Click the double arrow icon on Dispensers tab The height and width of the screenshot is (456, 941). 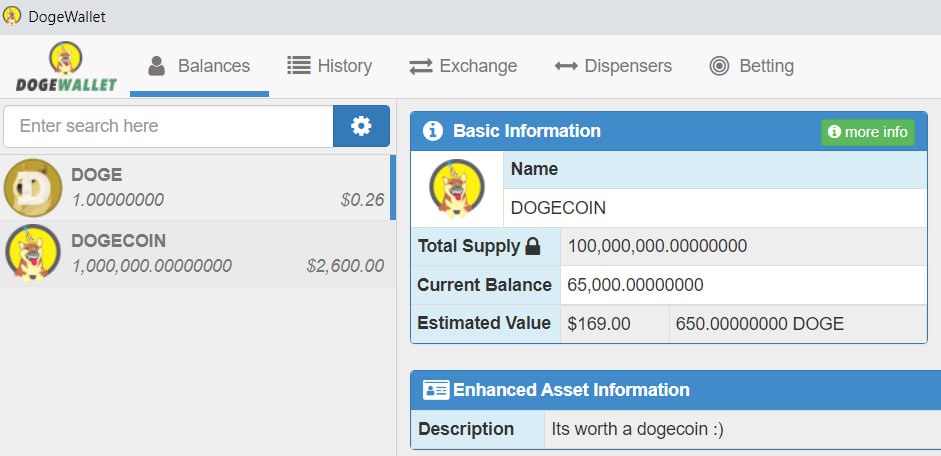point(566,66)
